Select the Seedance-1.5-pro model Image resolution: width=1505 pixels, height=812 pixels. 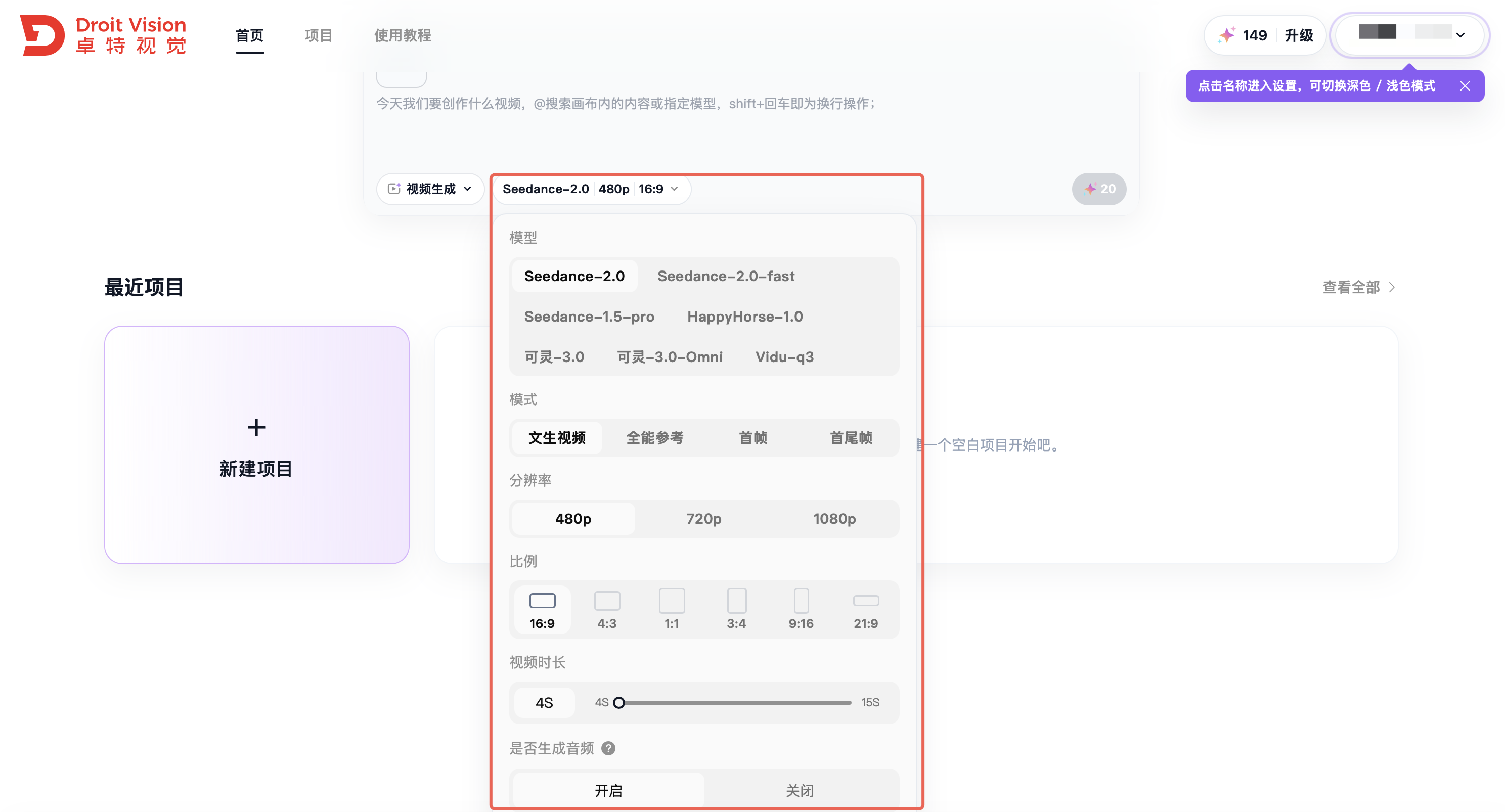[x=589, y=317]
